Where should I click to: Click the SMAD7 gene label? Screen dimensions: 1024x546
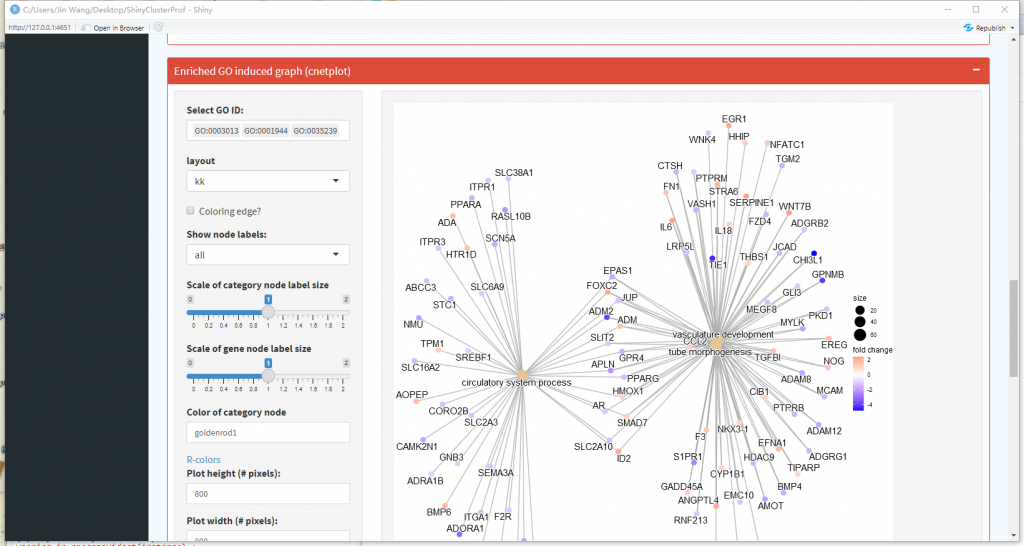pos(632,423)
